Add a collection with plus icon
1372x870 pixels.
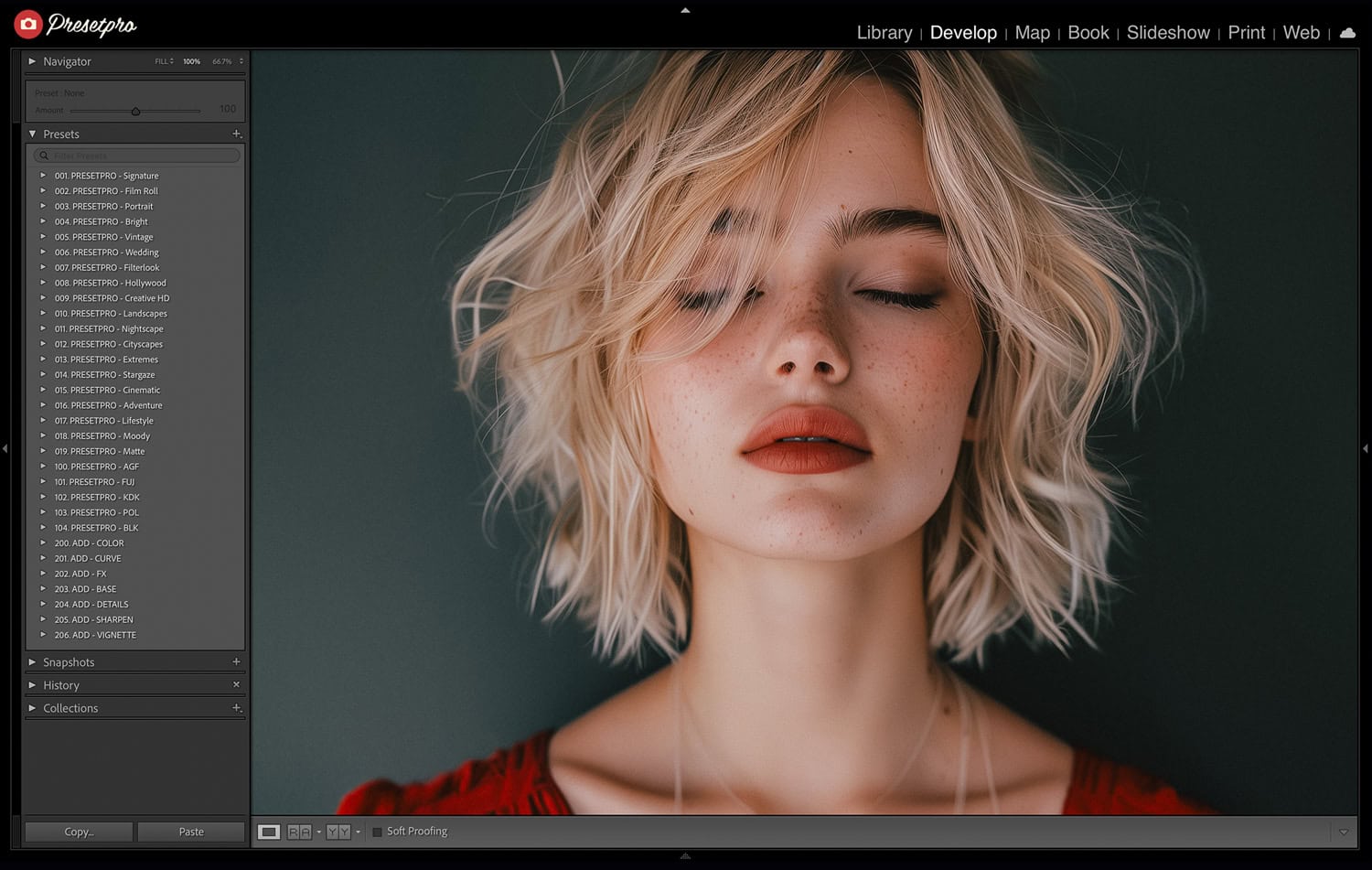[237, 707]
